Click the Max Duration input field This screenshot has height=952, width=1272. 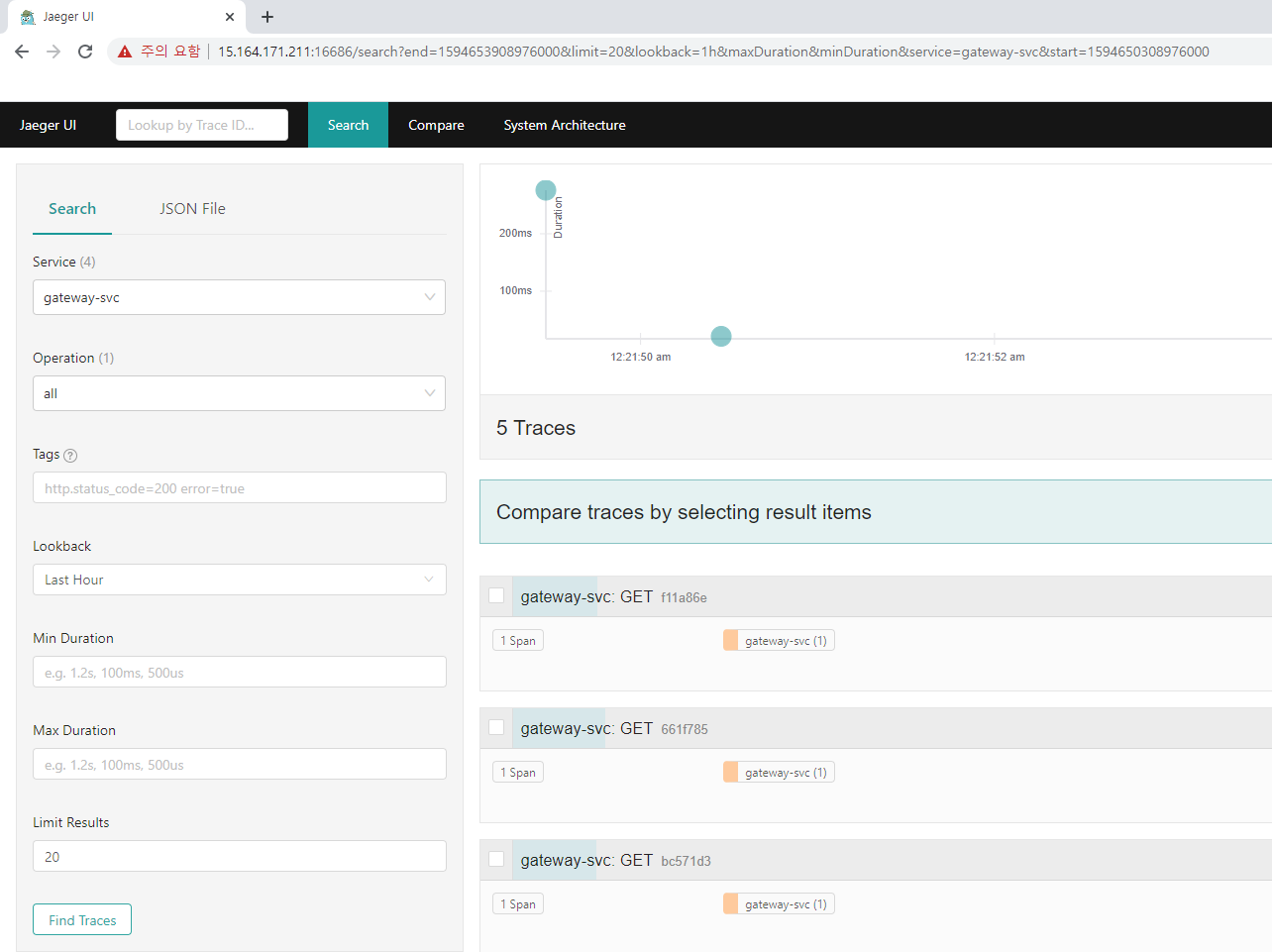coord(240,764)
